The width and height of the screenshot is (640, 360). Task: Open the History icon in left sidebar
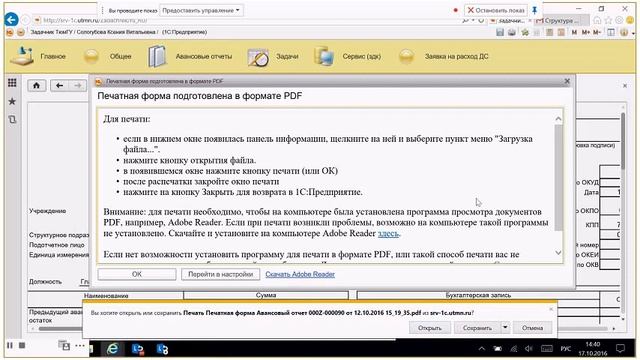coord(12,119)
